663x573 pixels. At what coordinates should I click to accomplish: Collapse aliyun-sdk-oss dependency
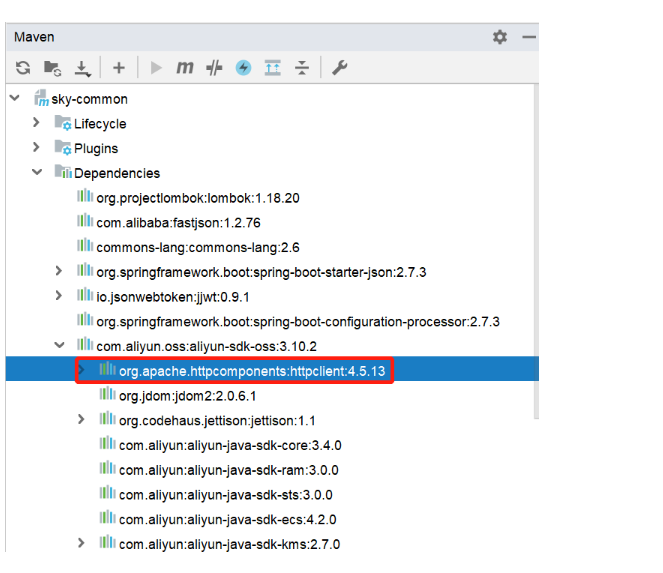pos(60,345)
